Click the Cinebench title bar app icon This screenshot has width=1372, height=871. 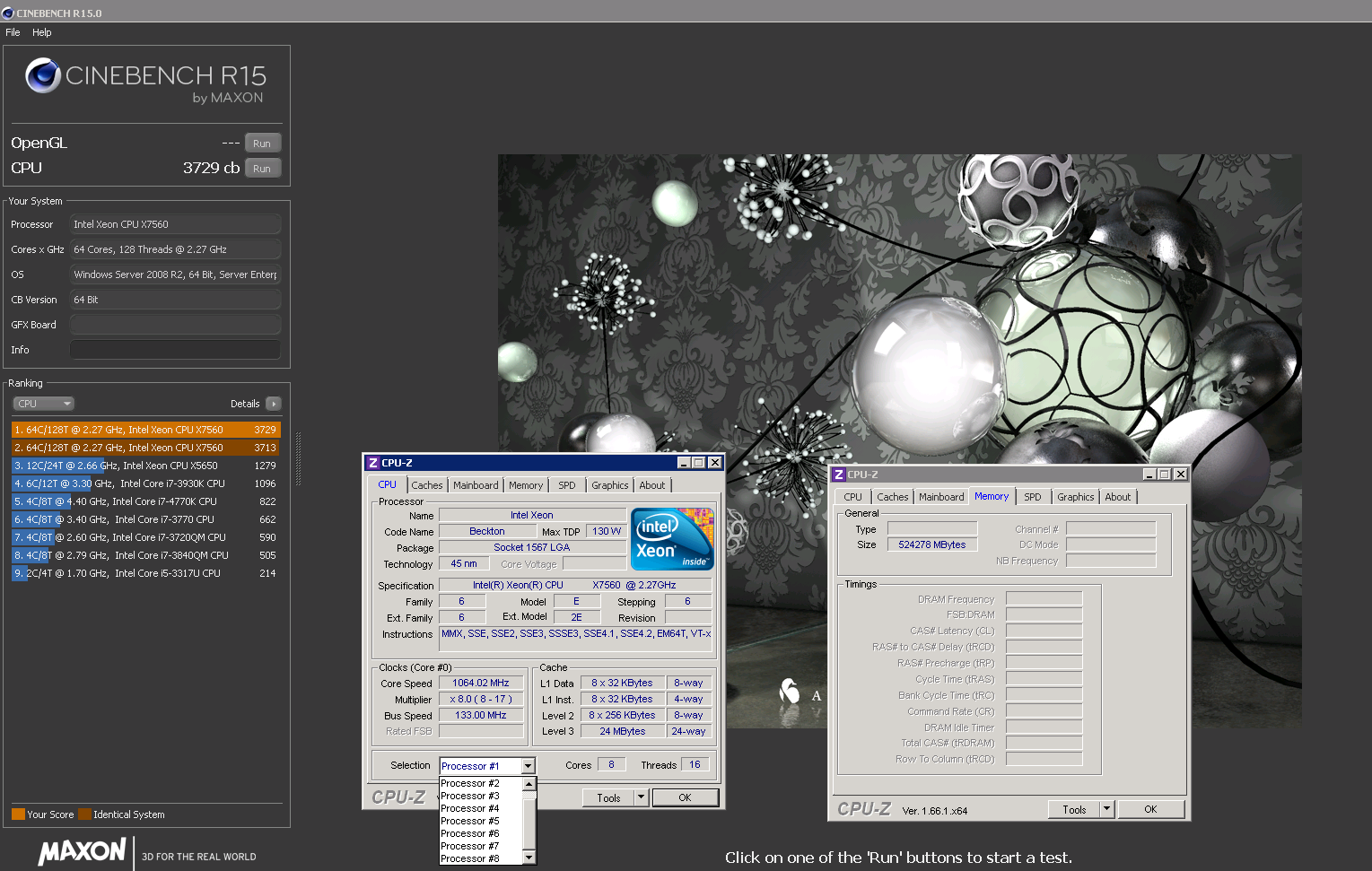8,13
